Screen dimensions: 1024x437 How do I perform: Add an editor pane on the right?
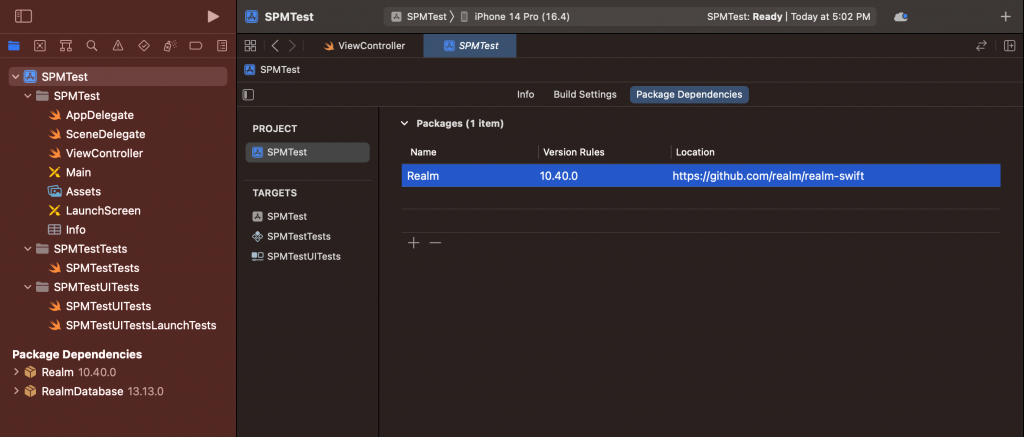1009,46
